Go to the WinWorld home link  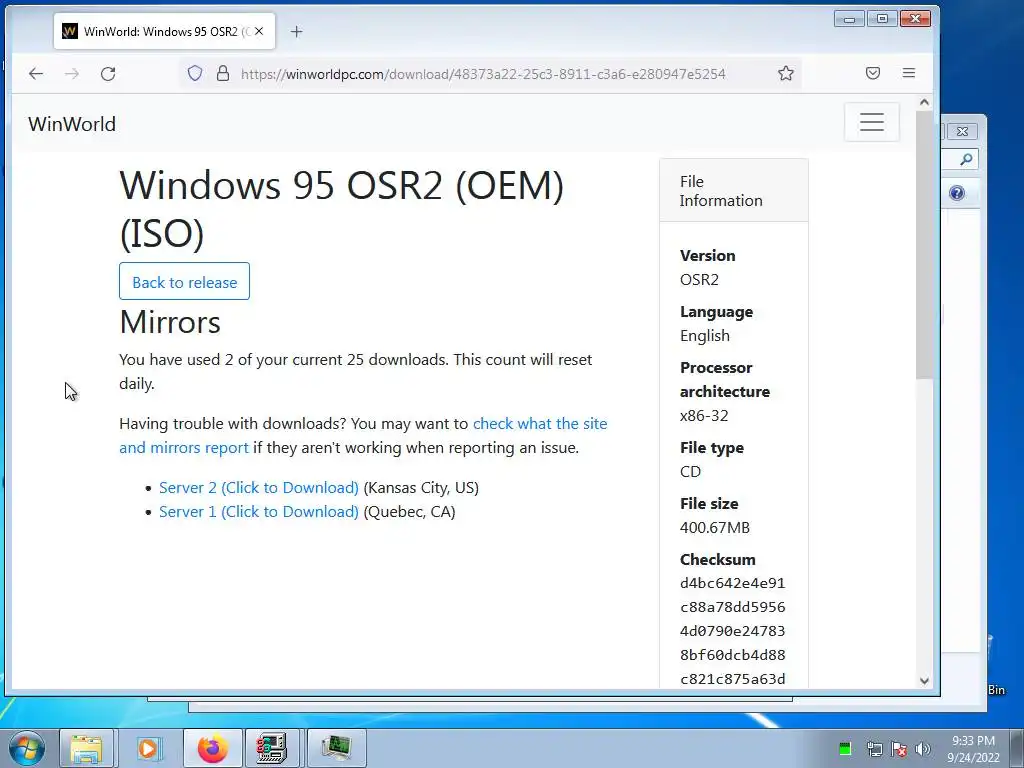coord(72,124)
